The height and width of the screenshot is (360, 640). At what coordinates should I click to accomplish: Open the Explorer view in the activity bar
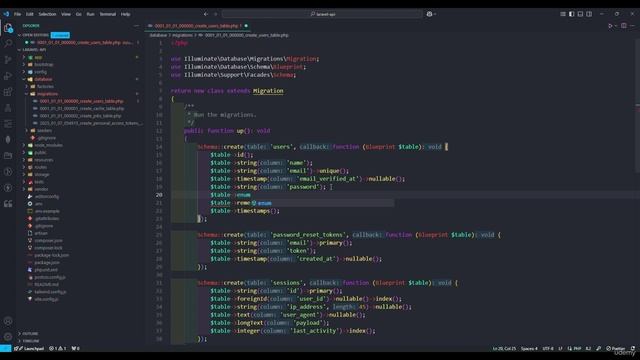[x=8, y=28]
